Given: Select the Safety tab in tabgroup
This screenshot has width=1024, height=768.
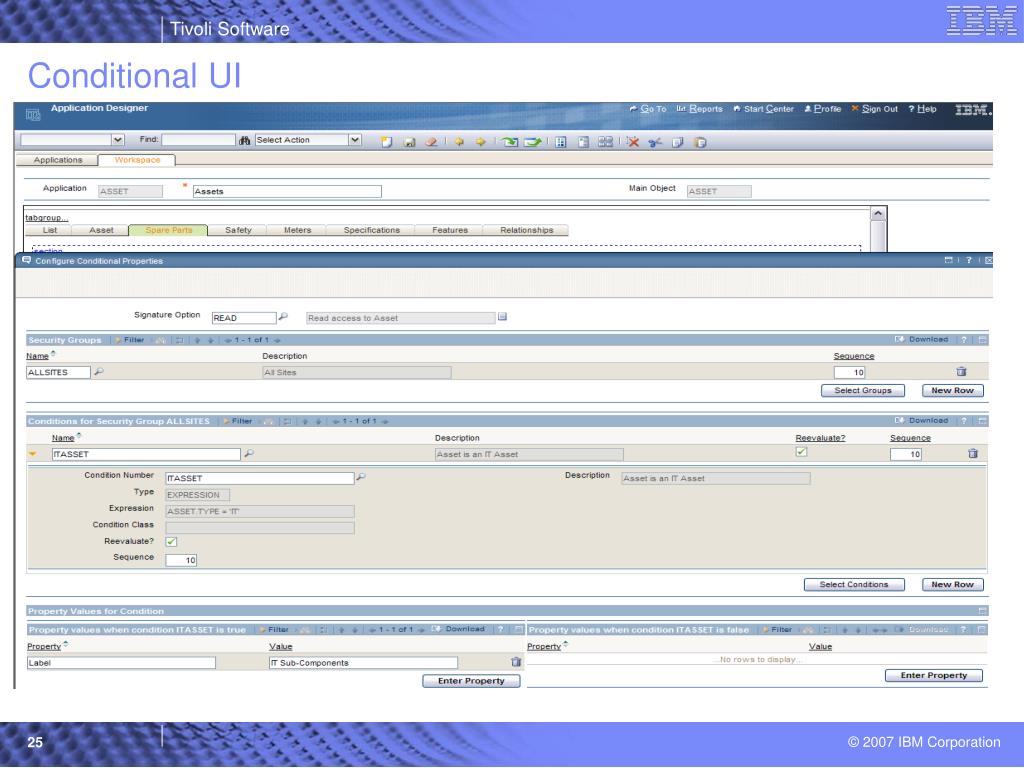Looking at the screenshot, I should 238,230.
